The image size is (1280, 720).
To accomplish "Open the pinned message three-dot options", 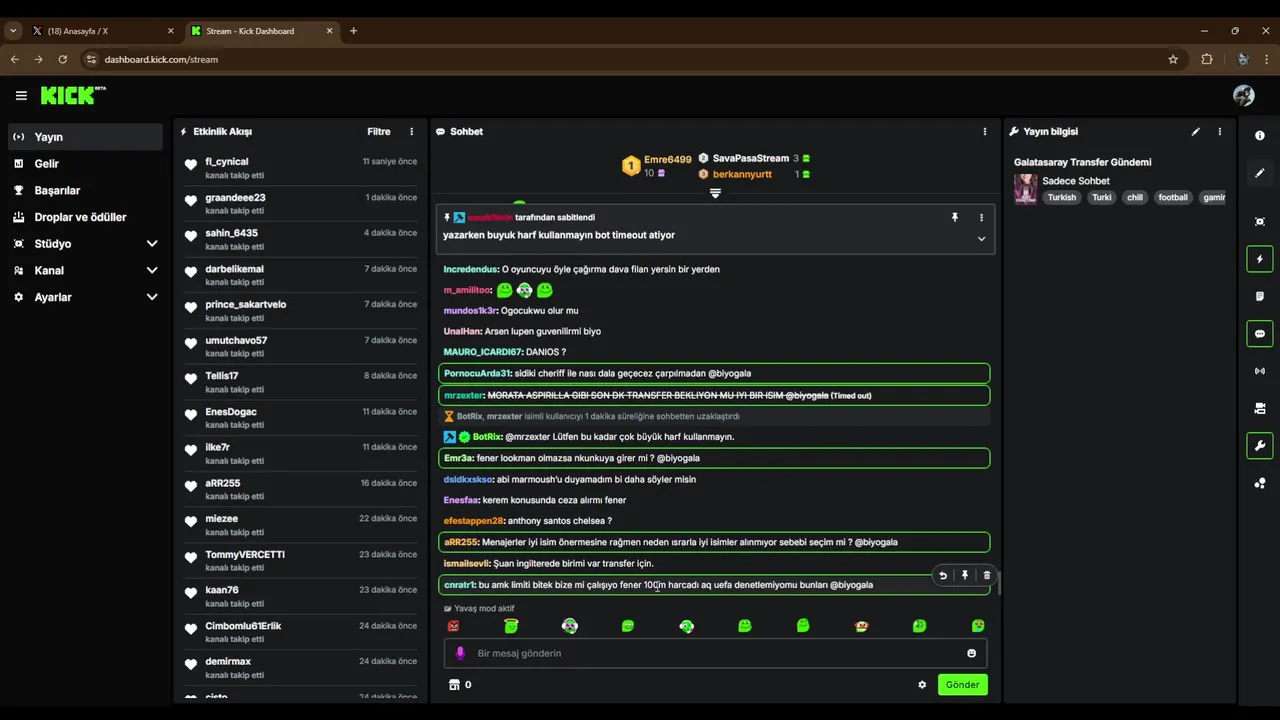I will (x=981, y=217).
